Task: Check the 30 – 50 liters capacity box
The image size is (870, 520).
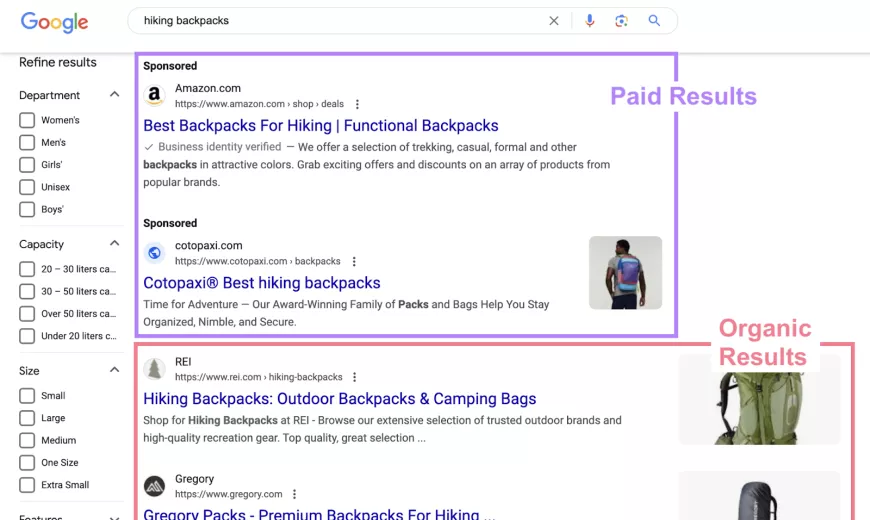Action: click(x=27, y=291)
